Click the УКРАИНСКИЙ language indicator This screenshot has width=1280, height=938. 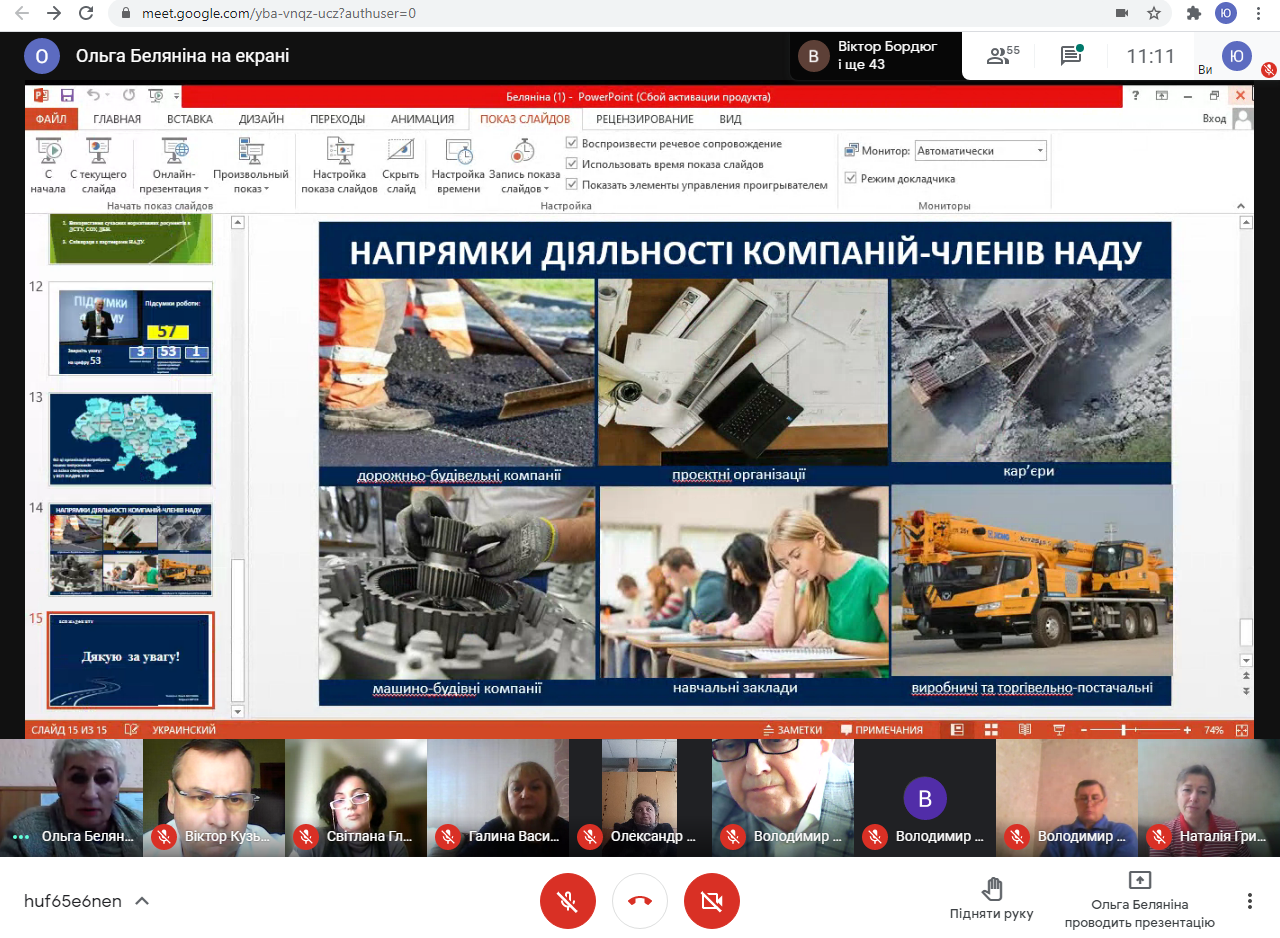pyautogui.click(x=184, y=730)
